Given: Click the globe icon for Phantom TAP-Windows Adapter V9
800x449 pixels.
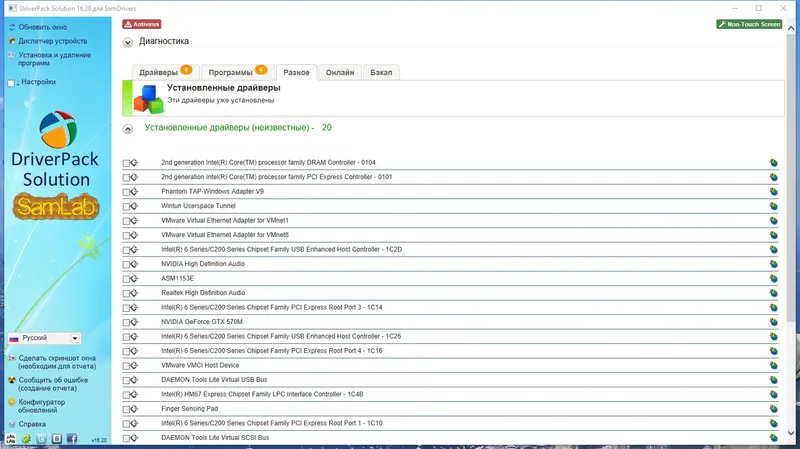Looking at the screenshot, I should click(773, 191).
